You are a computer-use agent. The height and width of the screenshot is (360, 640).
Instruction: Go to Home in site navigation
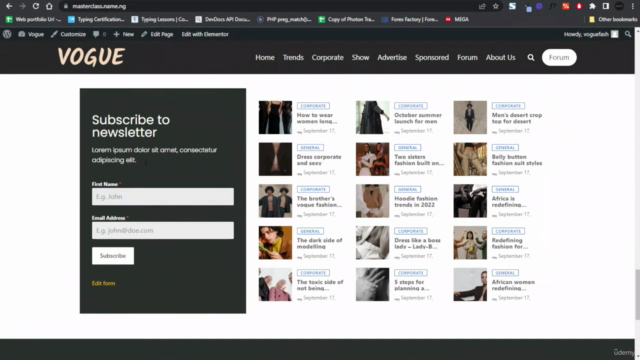[x=265, y=58]
